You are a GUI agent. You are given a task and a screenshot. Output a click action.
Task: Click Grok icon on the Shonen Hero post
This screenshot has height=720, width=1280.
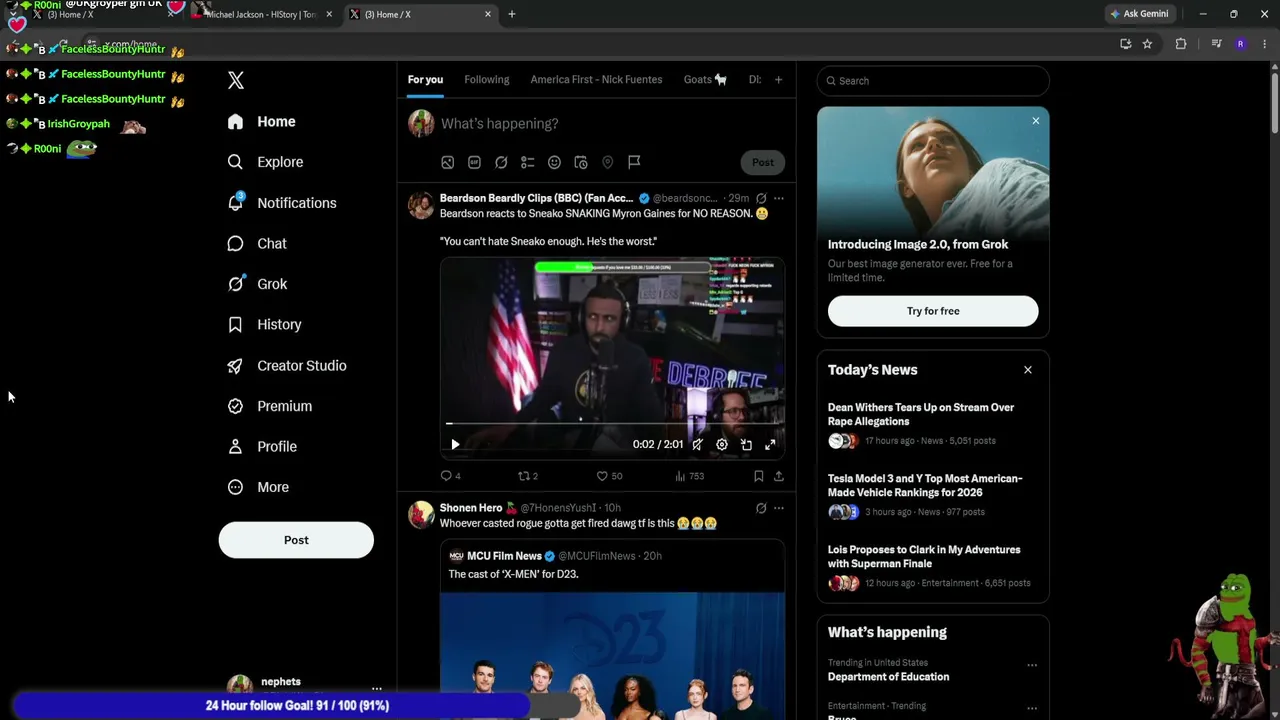pos(761,508)
